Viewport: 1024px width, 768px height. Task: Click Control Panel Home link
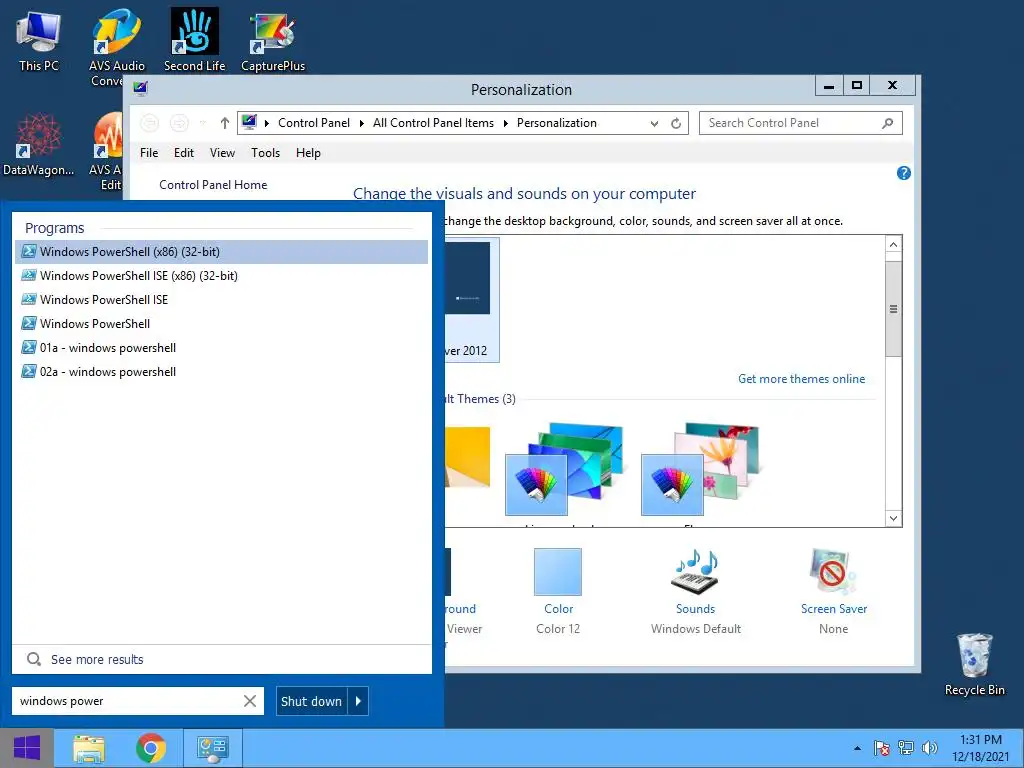pyautogui.click(x=213, y=185)
